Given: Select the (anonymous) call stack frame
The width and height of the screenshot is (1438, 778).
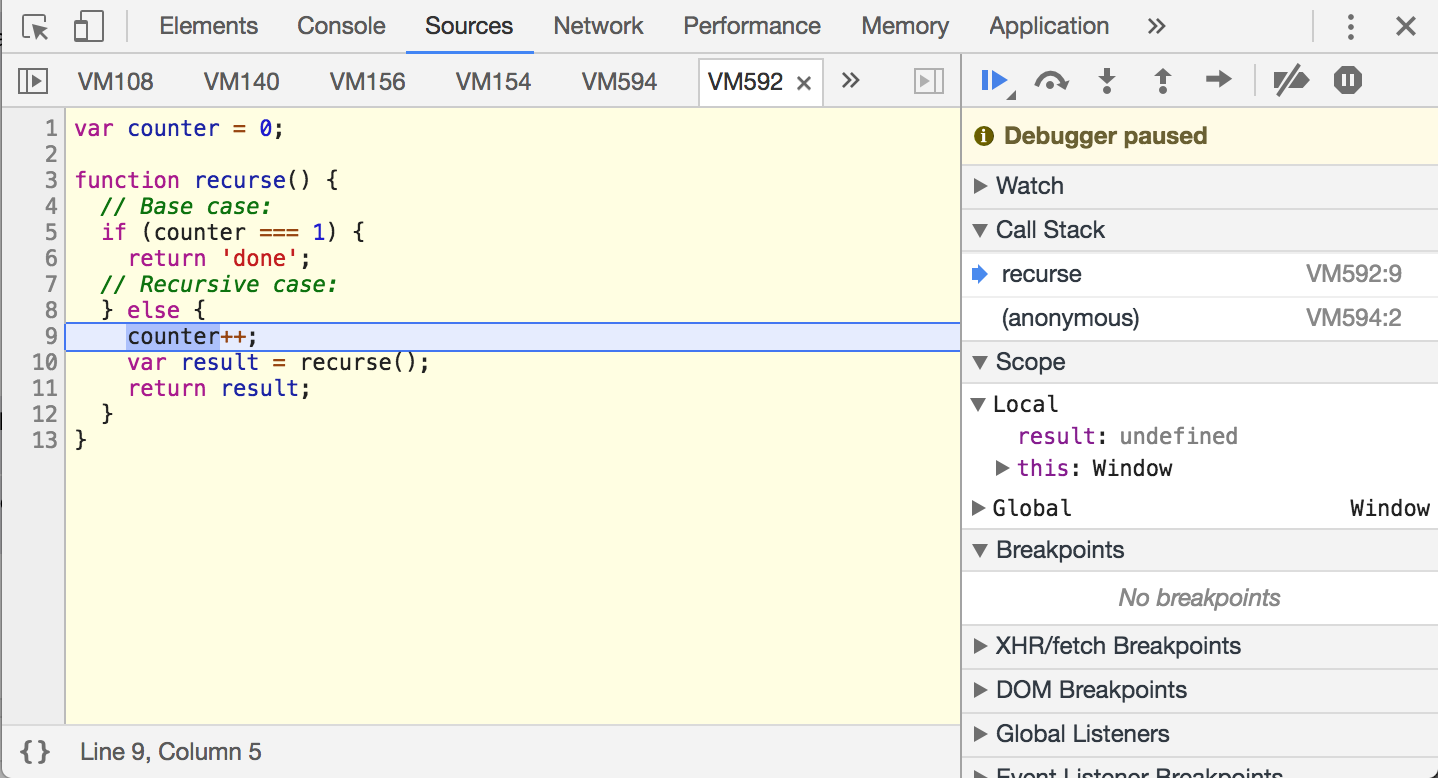Looking at the screenshot, I should [x=1200, y=318].
